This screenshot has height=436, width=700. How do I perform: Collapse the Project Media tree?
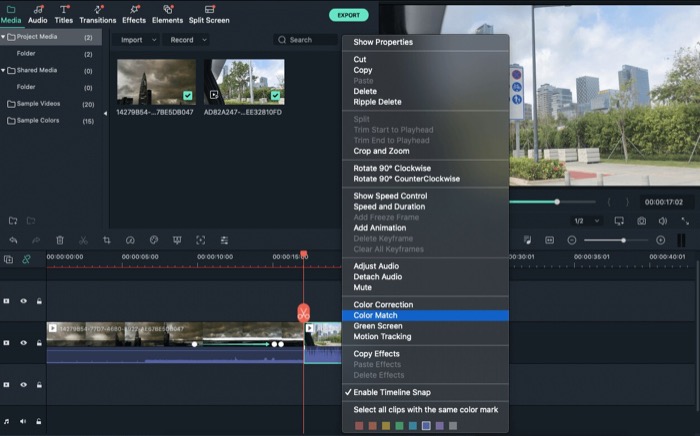click(3, 37)
